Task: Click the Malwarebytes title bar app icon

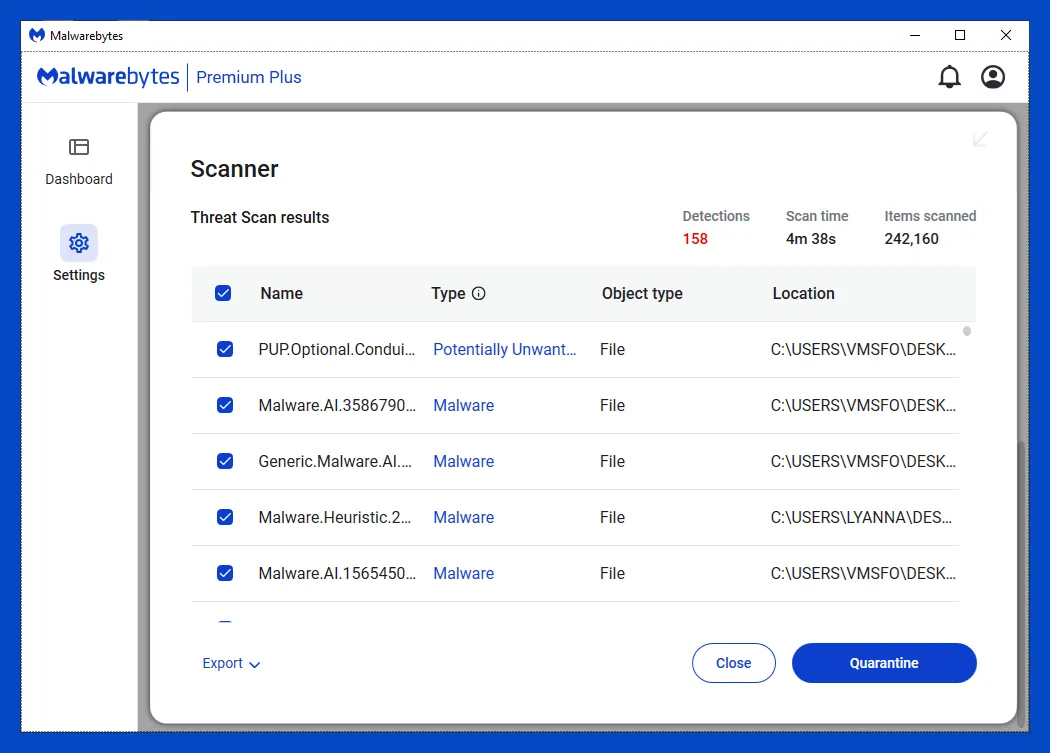Action: point(37,35)
